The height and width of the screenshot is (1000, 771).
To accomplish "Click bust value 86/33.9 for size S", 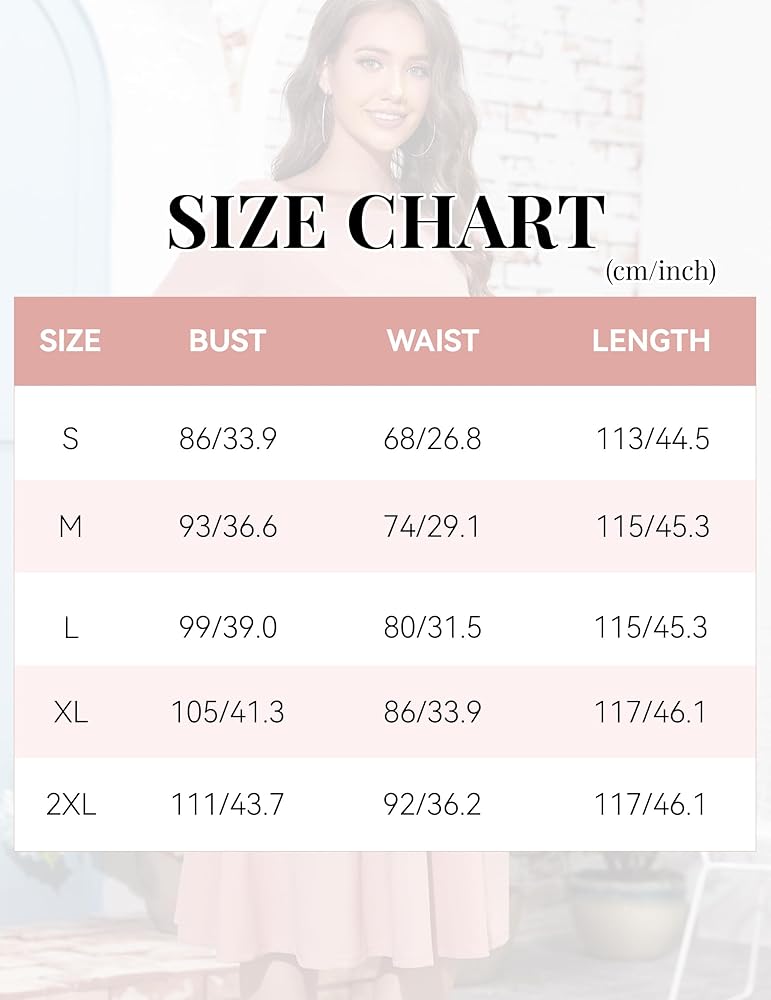I will pyautogui.click(x=227, y=438).
